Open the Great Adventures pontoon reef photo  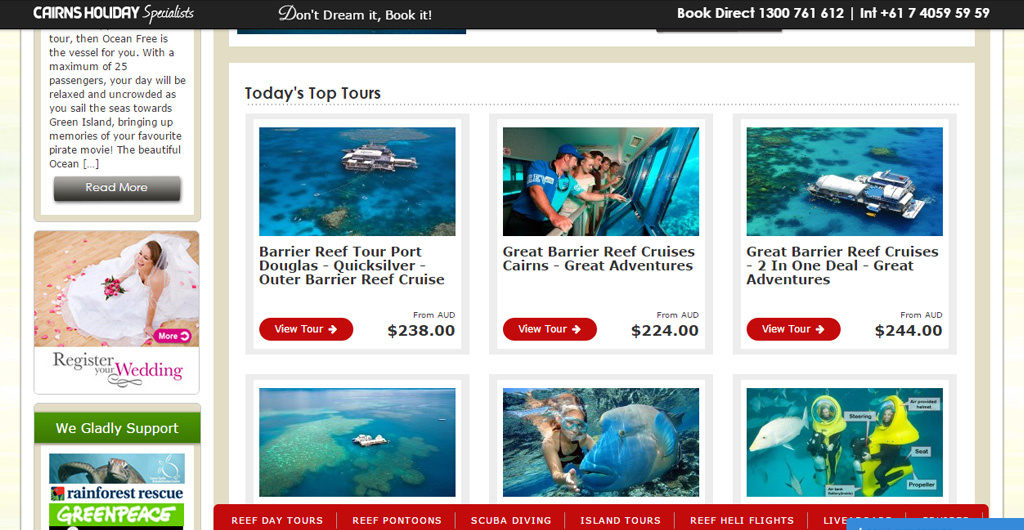click(x=844, y=181)
